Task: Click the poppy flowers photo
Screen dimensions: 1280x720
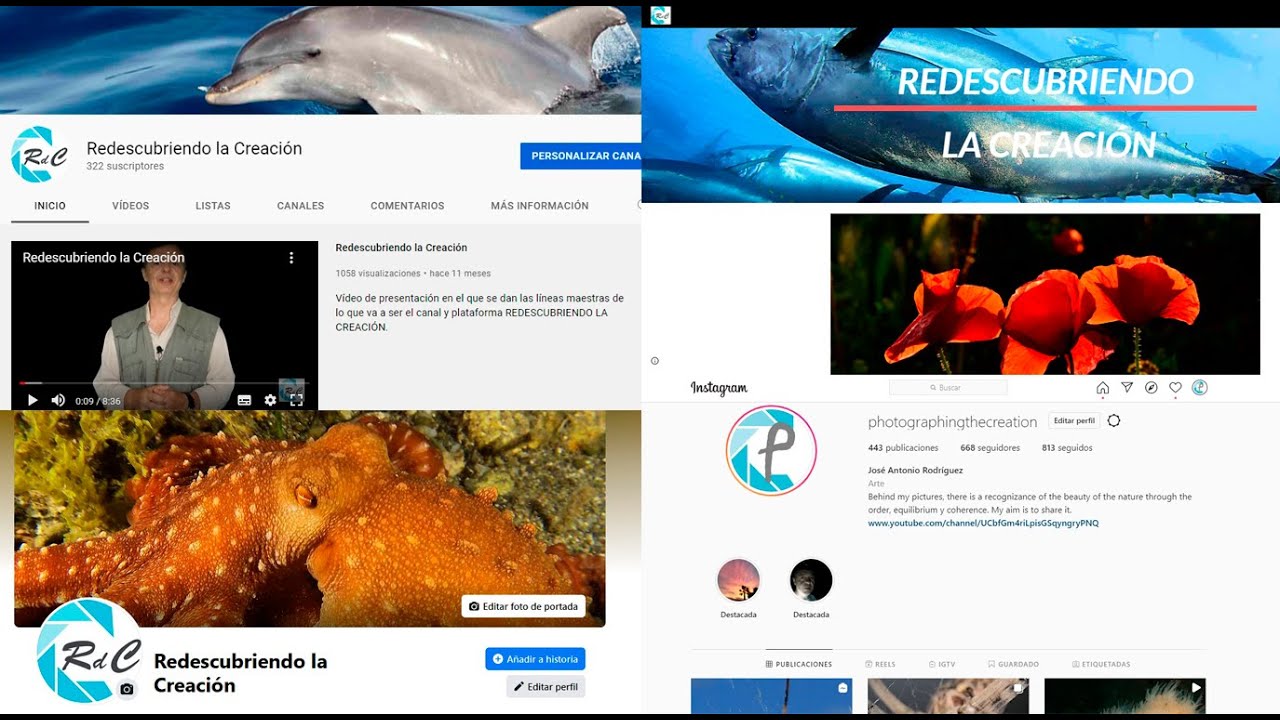Action: pos(1045,294)
